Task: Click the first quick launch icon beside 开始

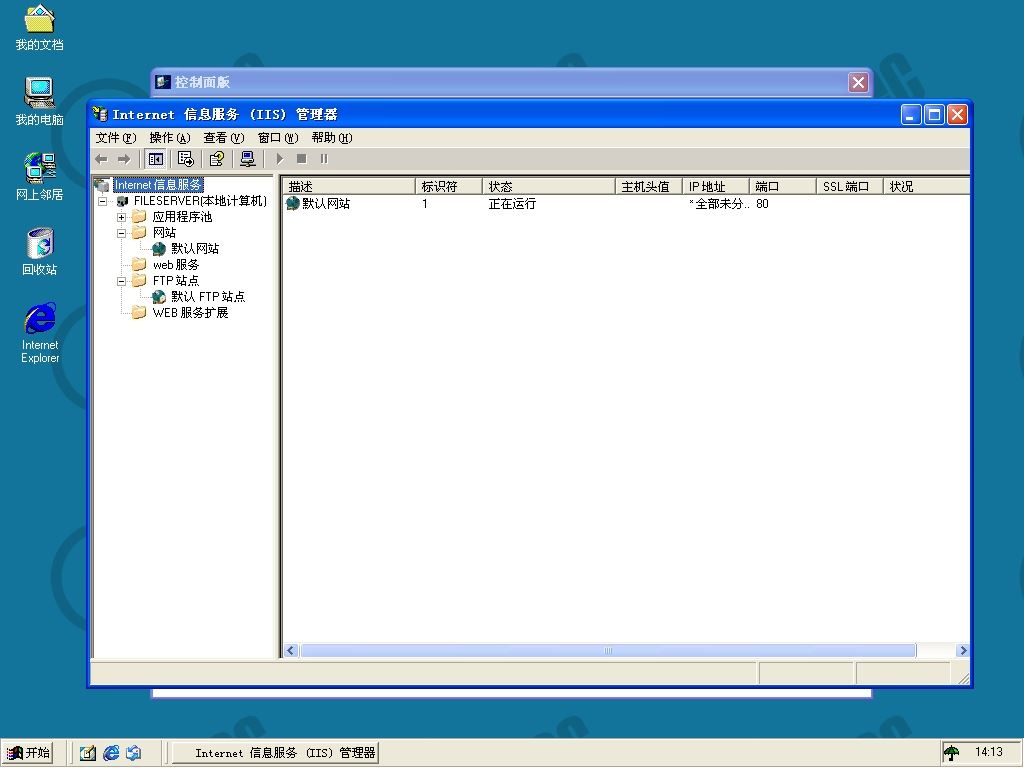Action: pos(88,753)
